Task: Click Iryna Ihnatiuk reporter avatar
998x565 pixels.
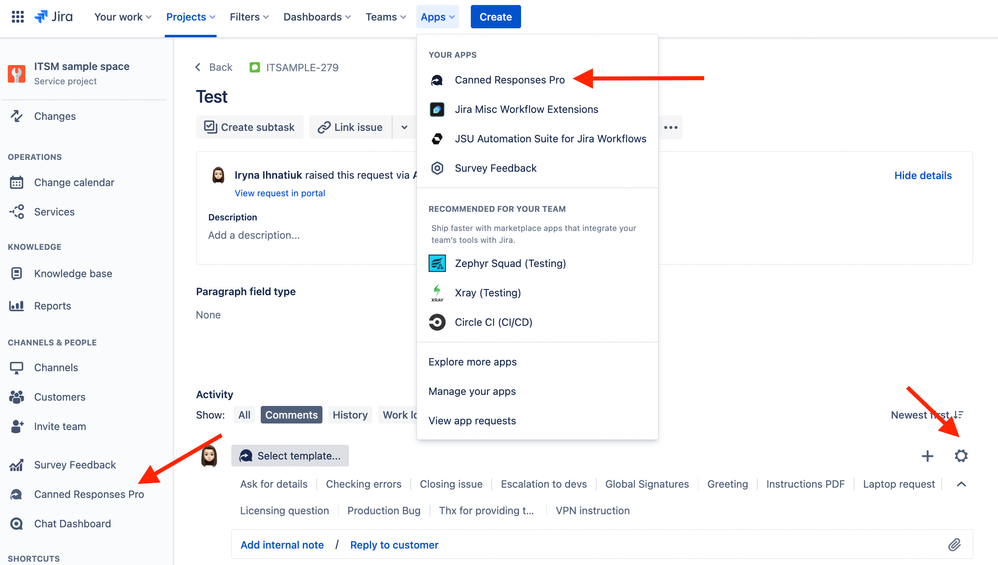Action: coord(218,176)
